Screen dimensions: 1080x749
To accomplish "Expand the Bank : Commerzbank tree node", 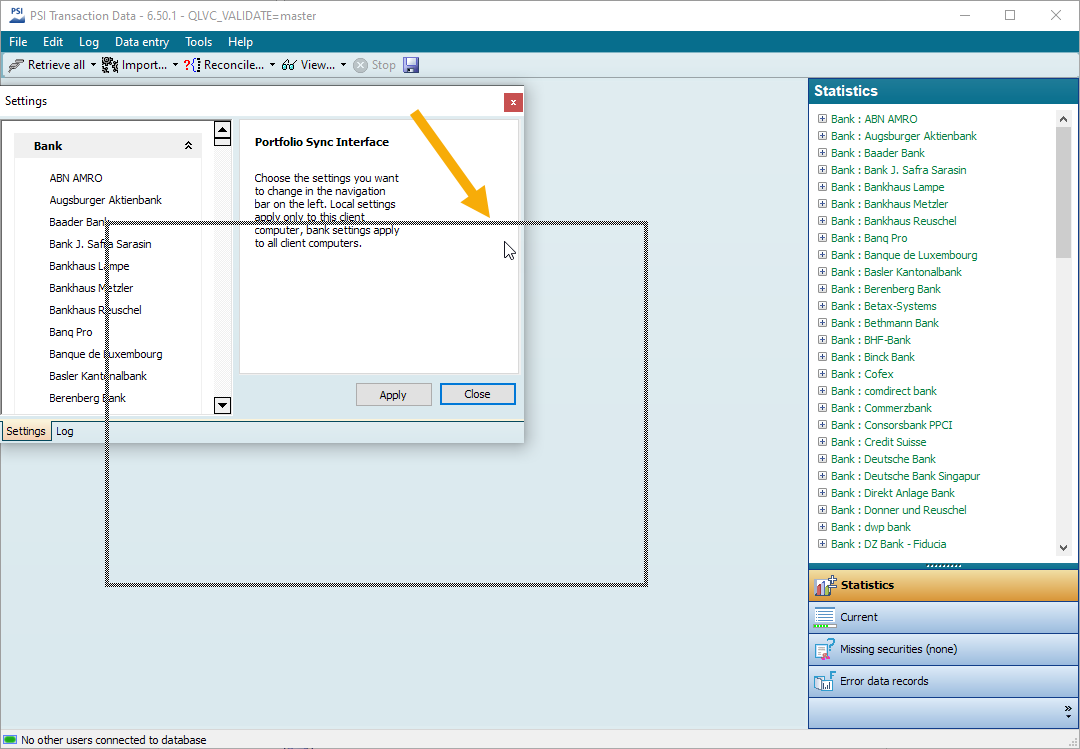I will [x=822, y=408].
